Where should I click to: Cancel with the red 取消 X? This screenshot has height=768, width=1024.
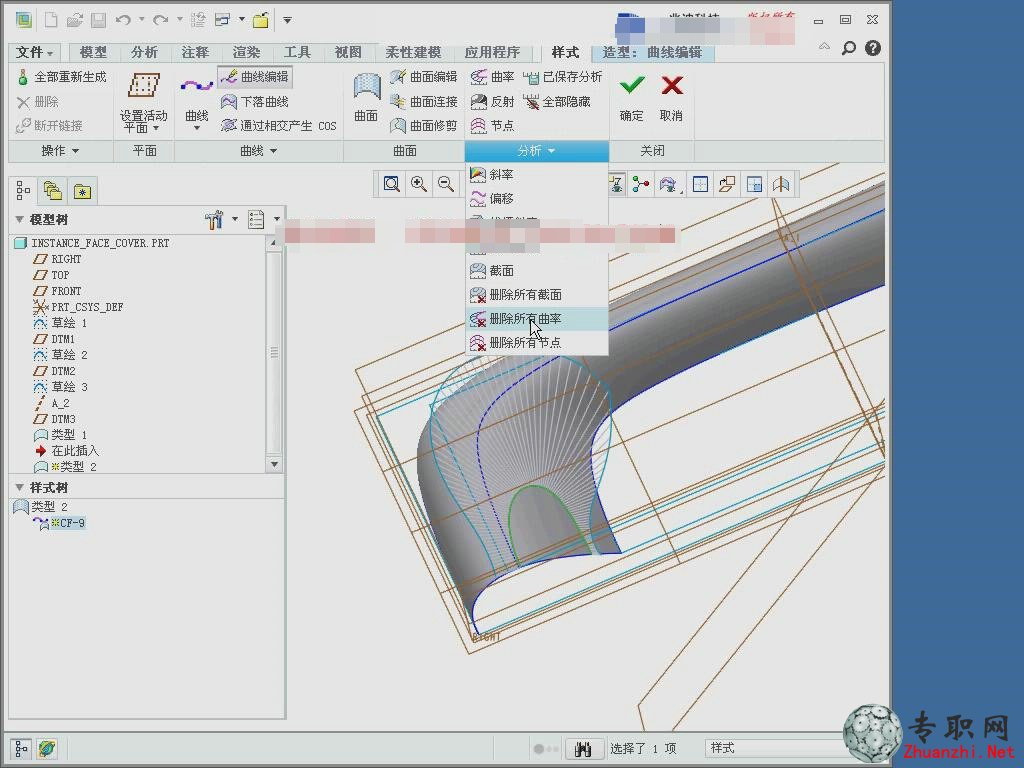pyautogui.click(x=671, y=98)
